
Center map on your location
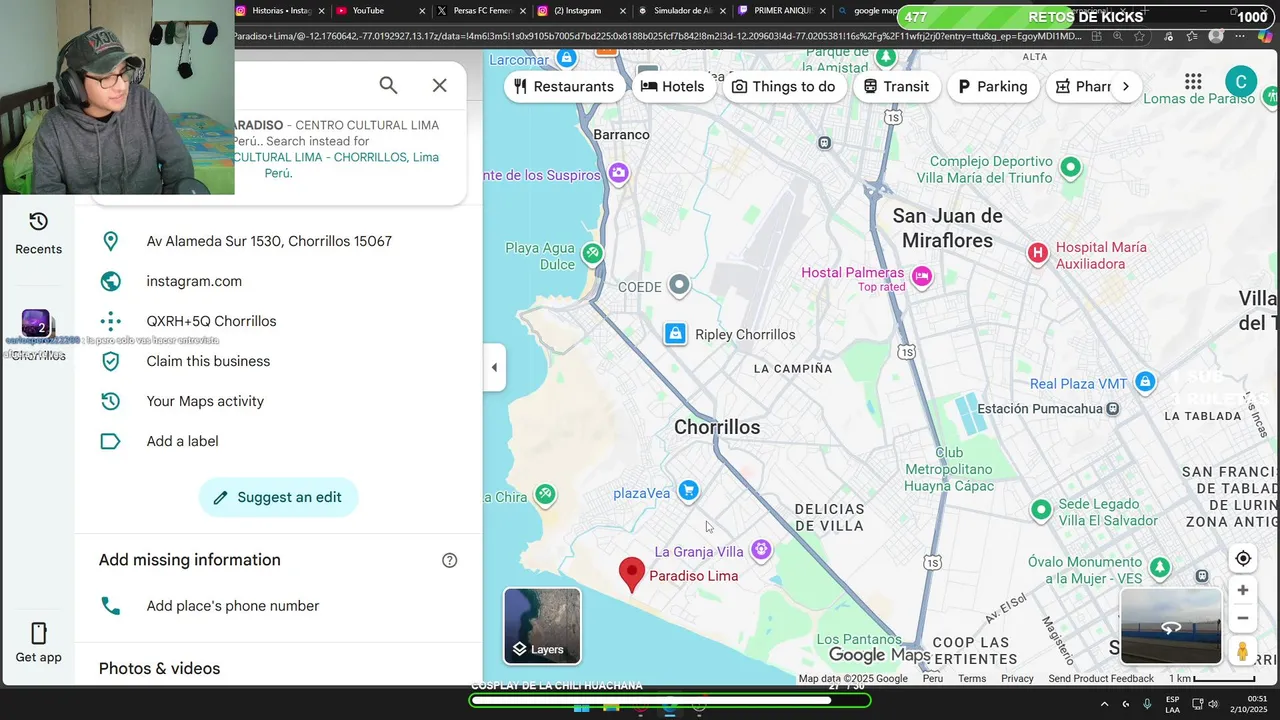1243,558
